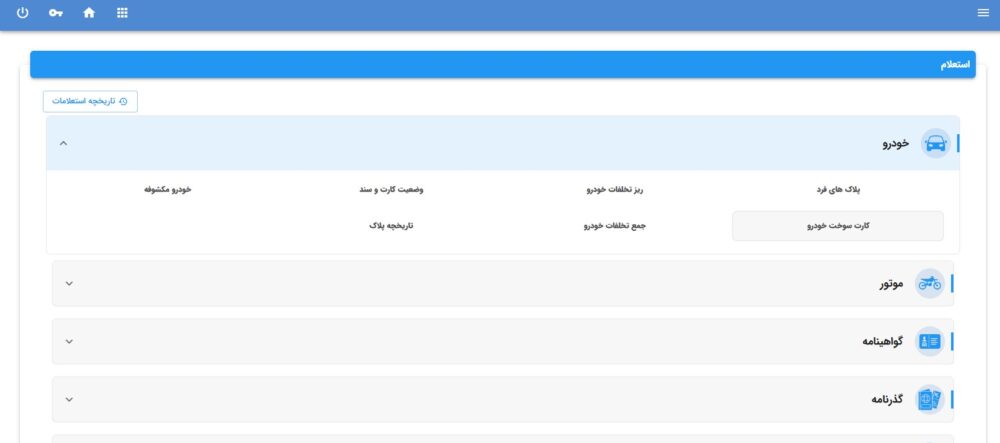Open تاریخچه استعلامات history button
This screenshot has height=443, width=1000.
pyautogui.click(x=91, y=101)
